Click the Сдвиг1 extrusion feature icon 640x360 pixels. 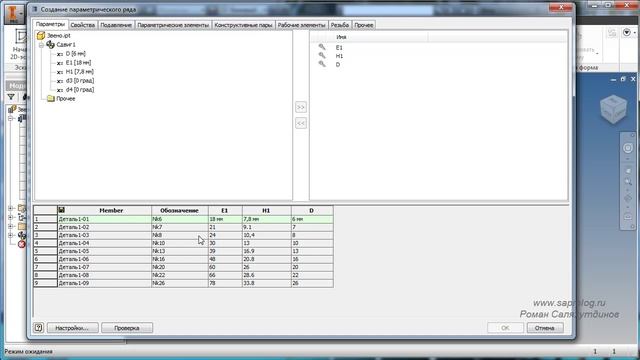coord(50,44)
